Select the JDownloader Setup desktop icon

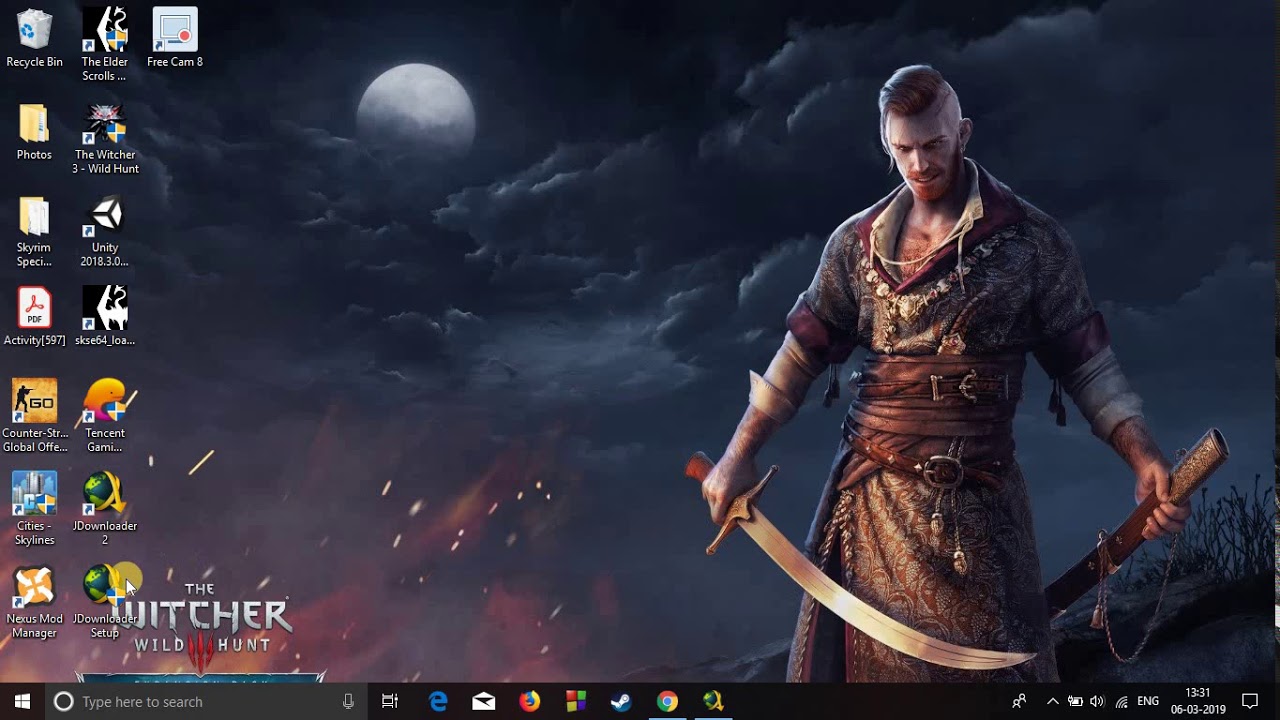pyautogui.click(x=105, y=603)
